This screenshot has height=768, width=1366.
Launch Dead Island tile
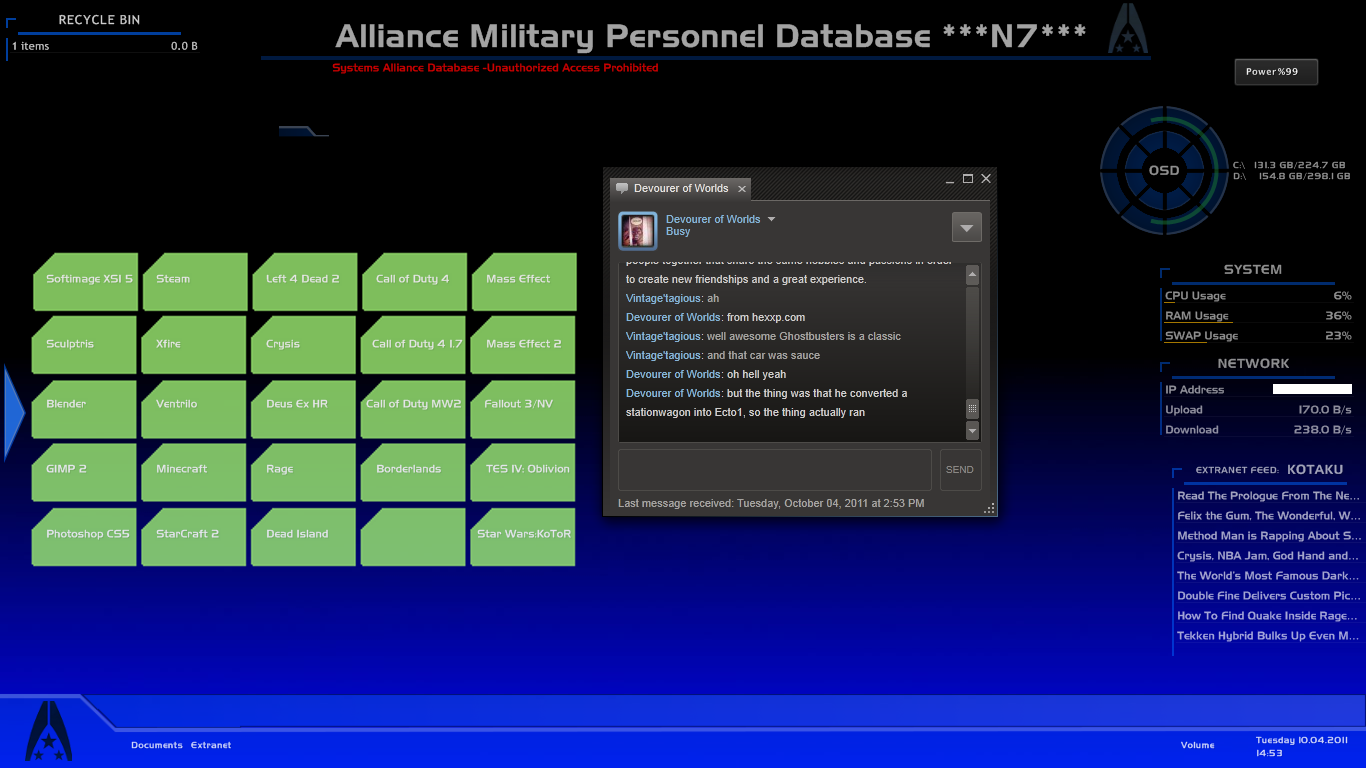(x=304, y=538)
